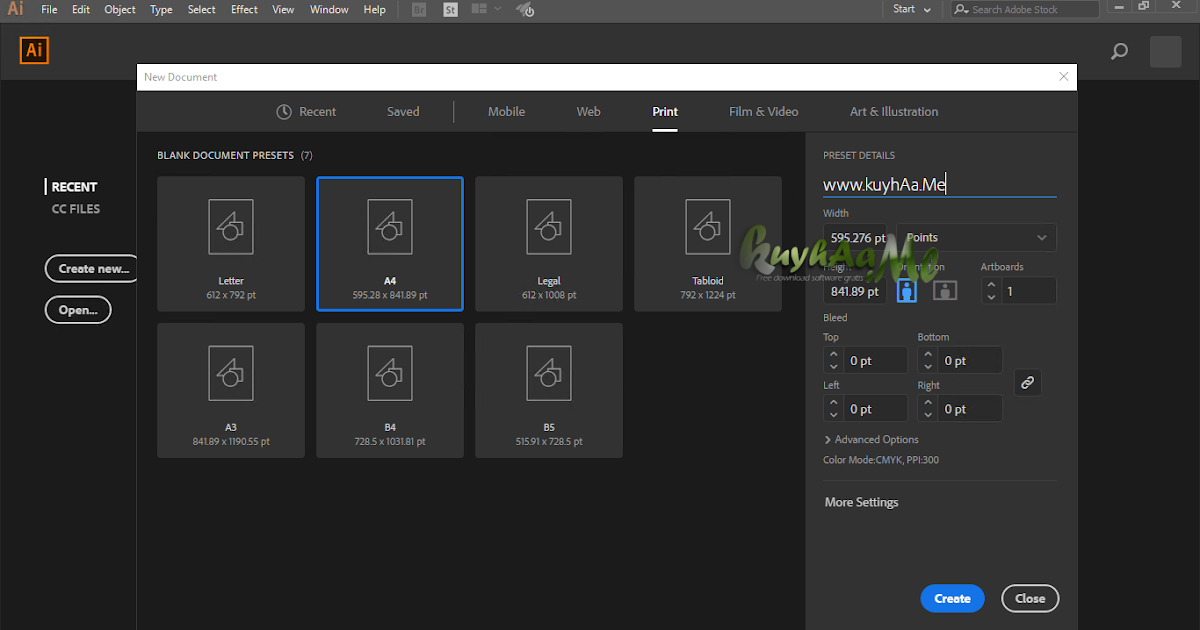
Task: Click the search magnifier icon on Start screen
Action: 1120,52
